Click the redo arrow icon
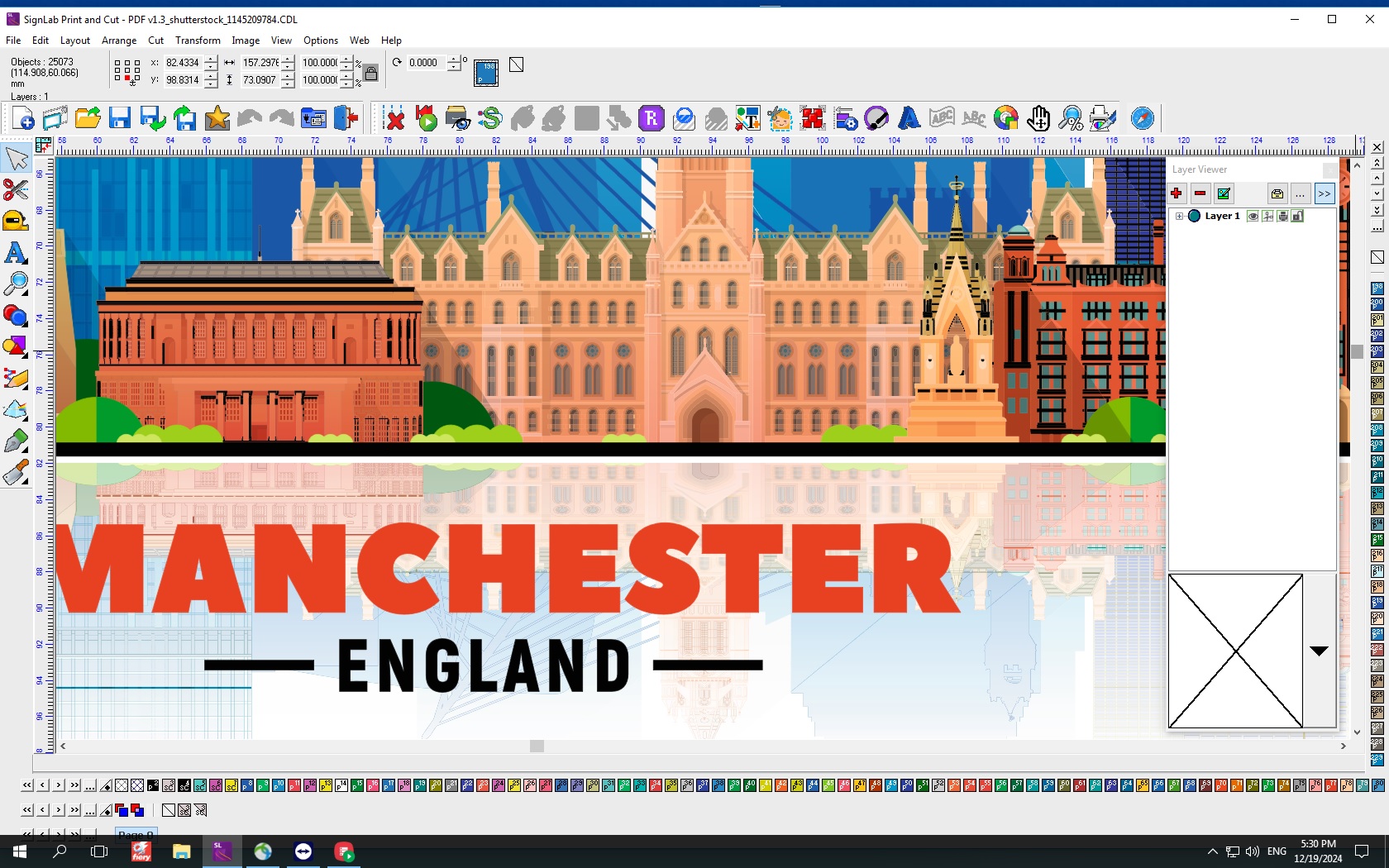The image size is (1389, 868). click(282, 118)
